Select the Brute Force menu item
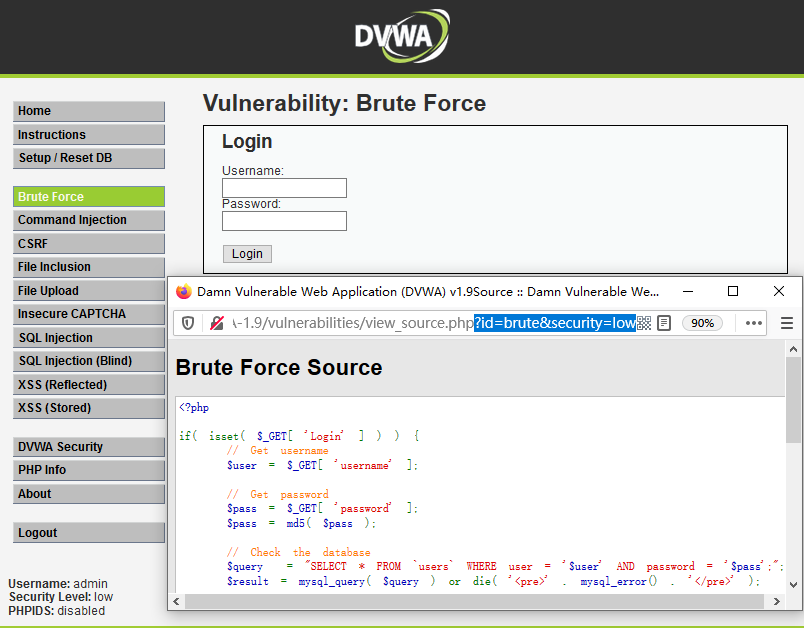 pyautogui.click(x=89, y=197)
